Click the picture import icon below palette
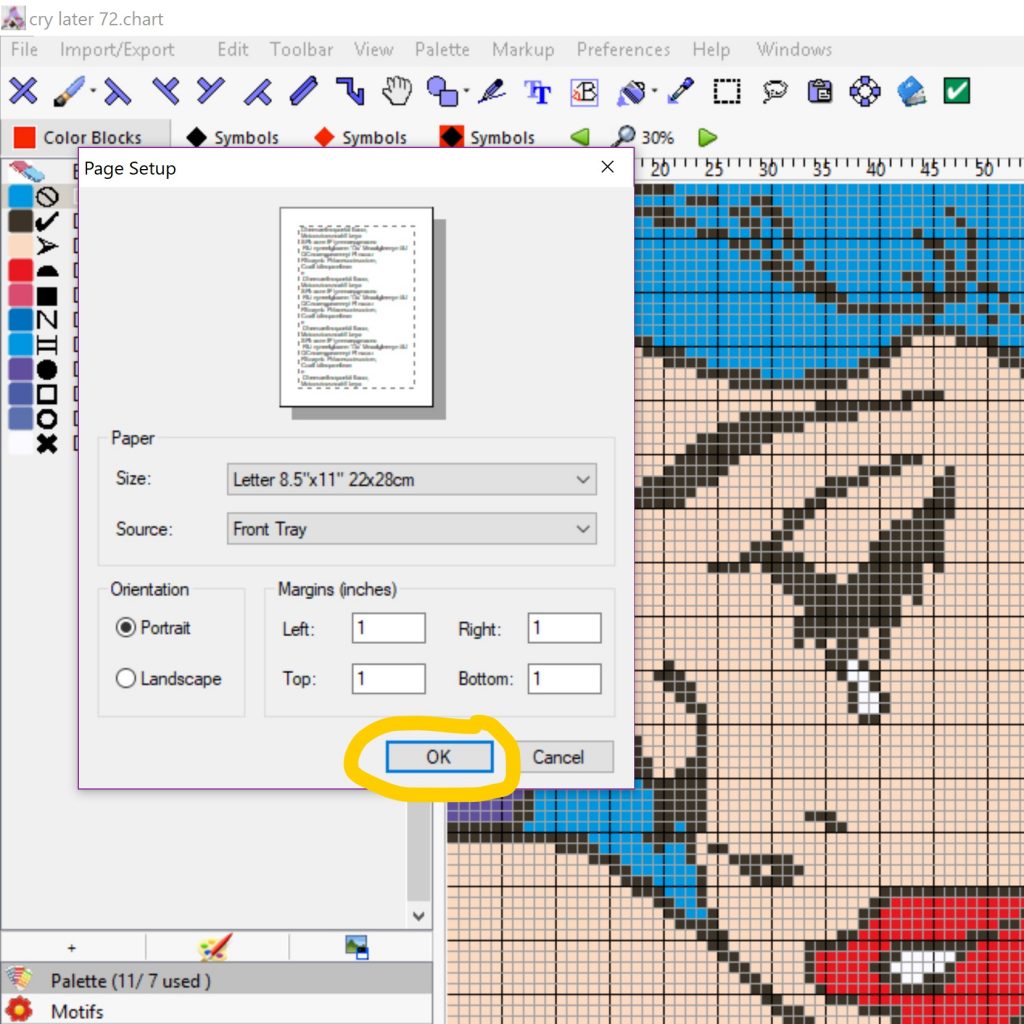 click(357, 947)
